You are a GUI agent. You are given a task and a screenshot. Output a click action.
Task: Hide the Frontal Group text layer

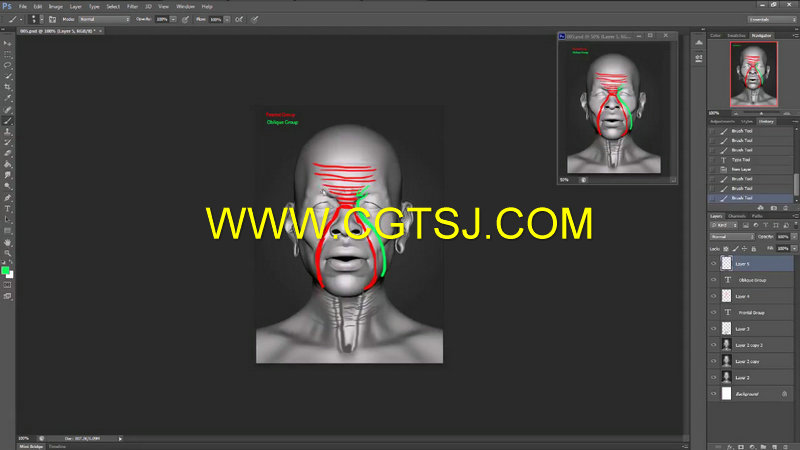[713, 313]
